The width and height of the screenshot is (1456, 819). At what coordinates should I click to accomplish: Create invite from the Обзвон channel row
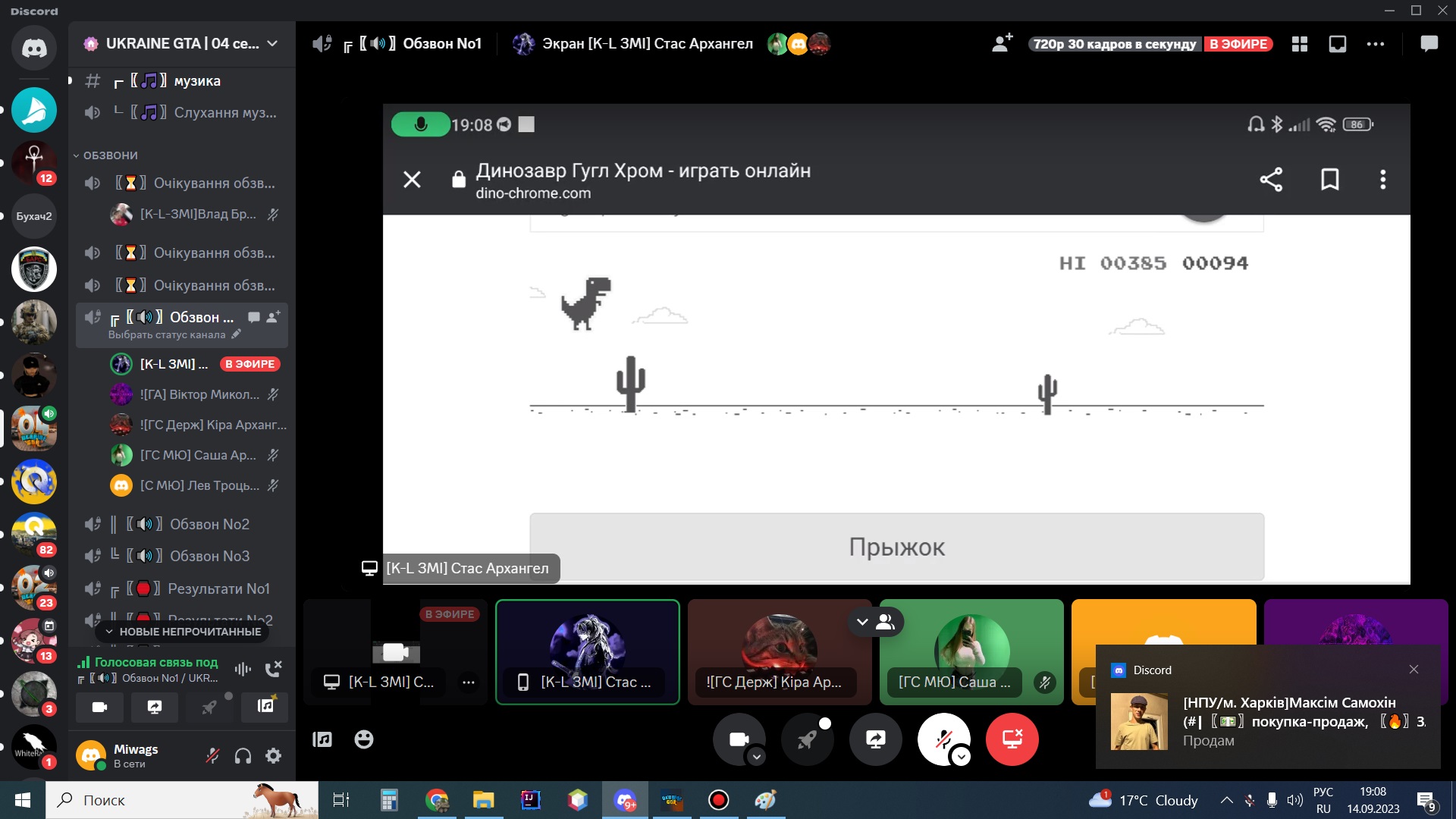pyautogui.click(x=273, y=317)
